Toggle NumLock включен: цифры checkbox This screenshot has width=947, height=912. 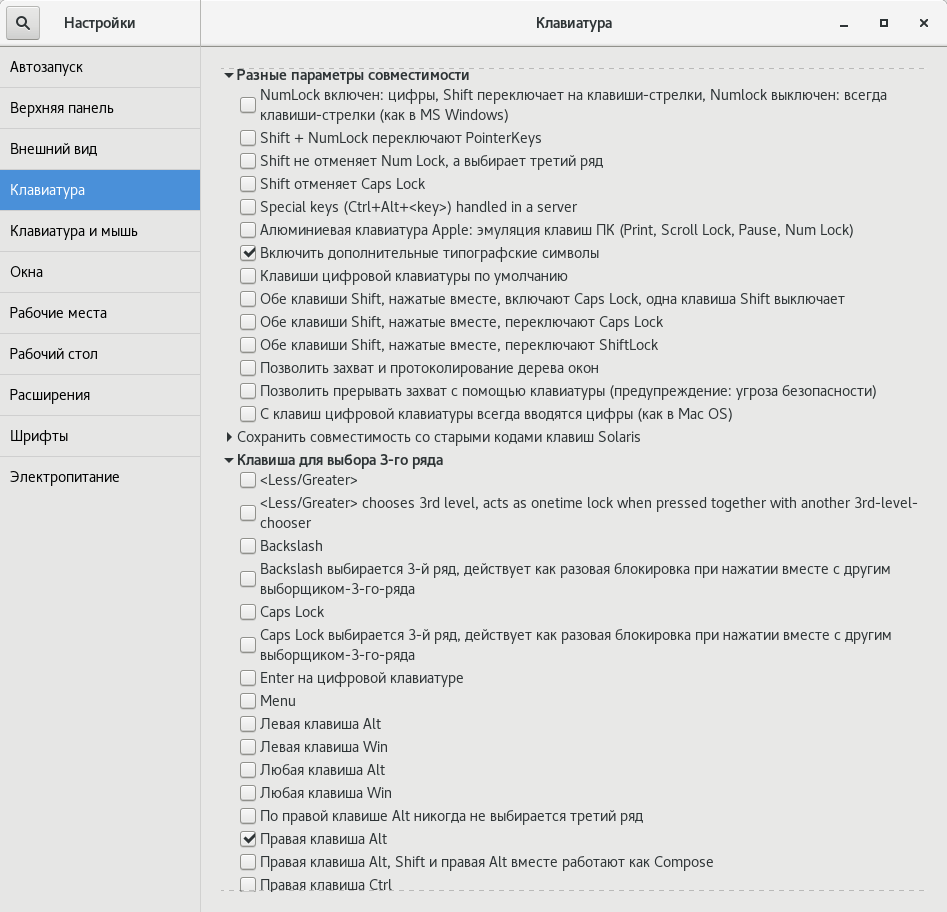(x=248, y=105)
